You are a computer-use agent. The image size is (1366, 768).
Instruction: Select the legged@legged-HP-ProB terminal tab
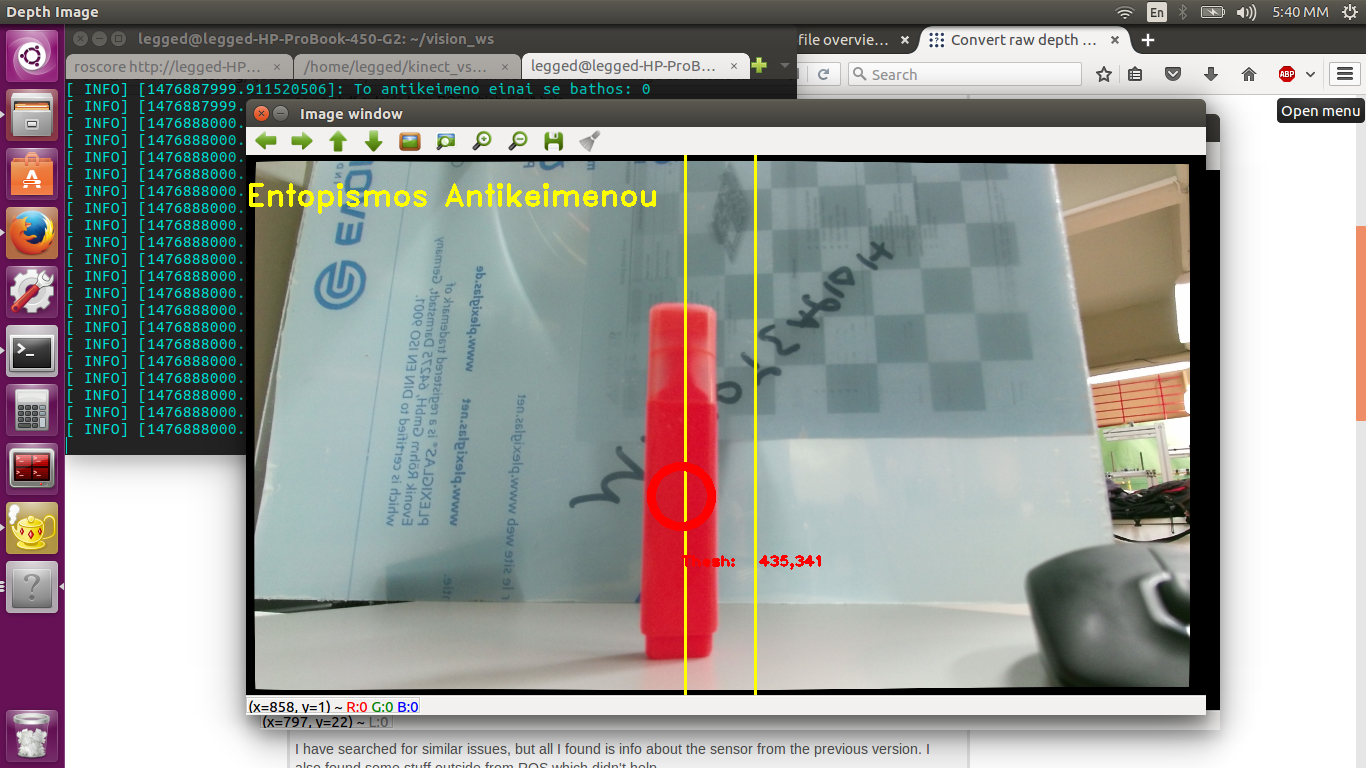coord(635,66)
